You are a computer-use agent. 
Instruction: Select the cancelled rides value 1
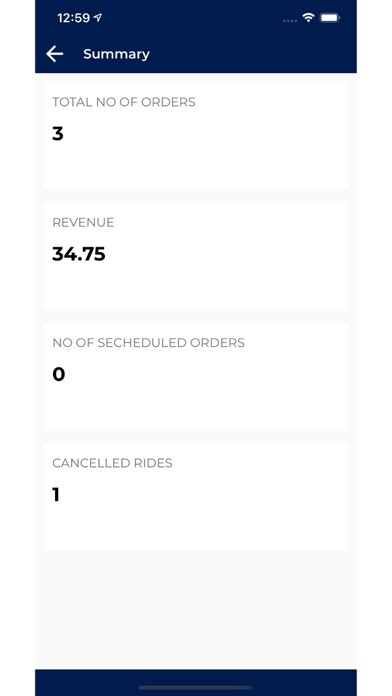(56, 494)
